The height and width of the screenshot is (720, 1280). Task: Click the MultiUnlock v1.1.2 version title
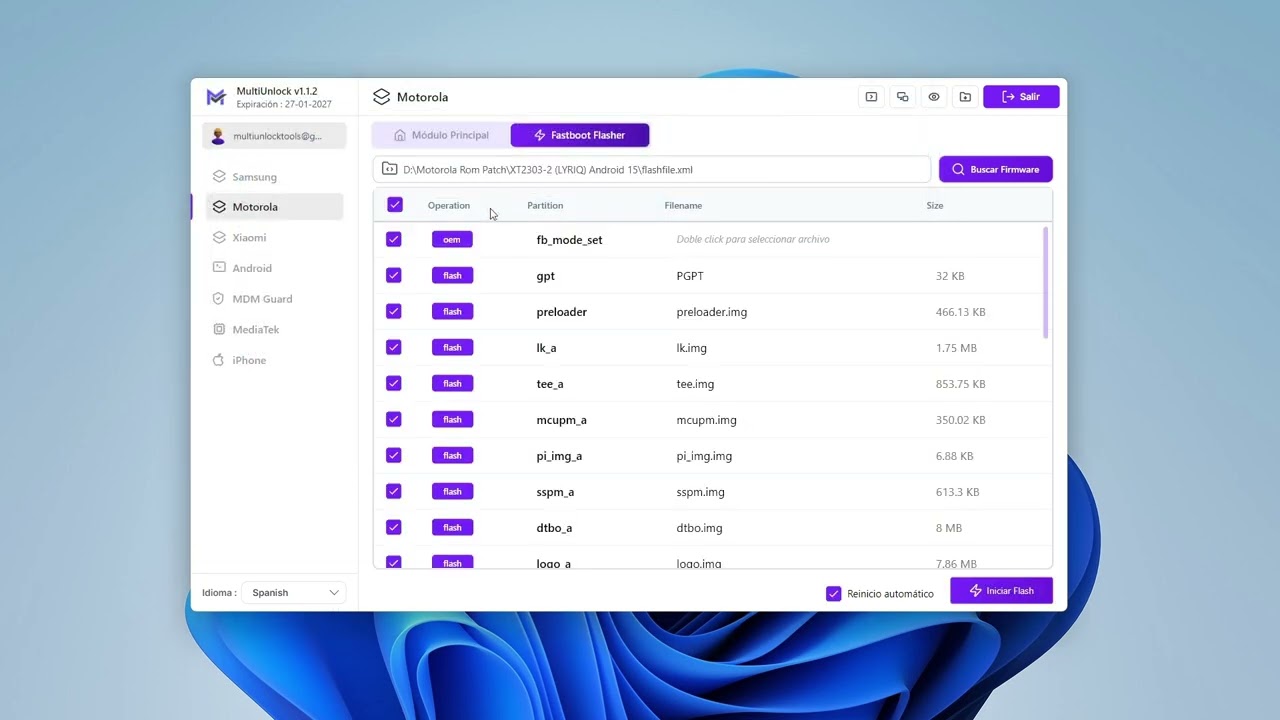[277, 91]
